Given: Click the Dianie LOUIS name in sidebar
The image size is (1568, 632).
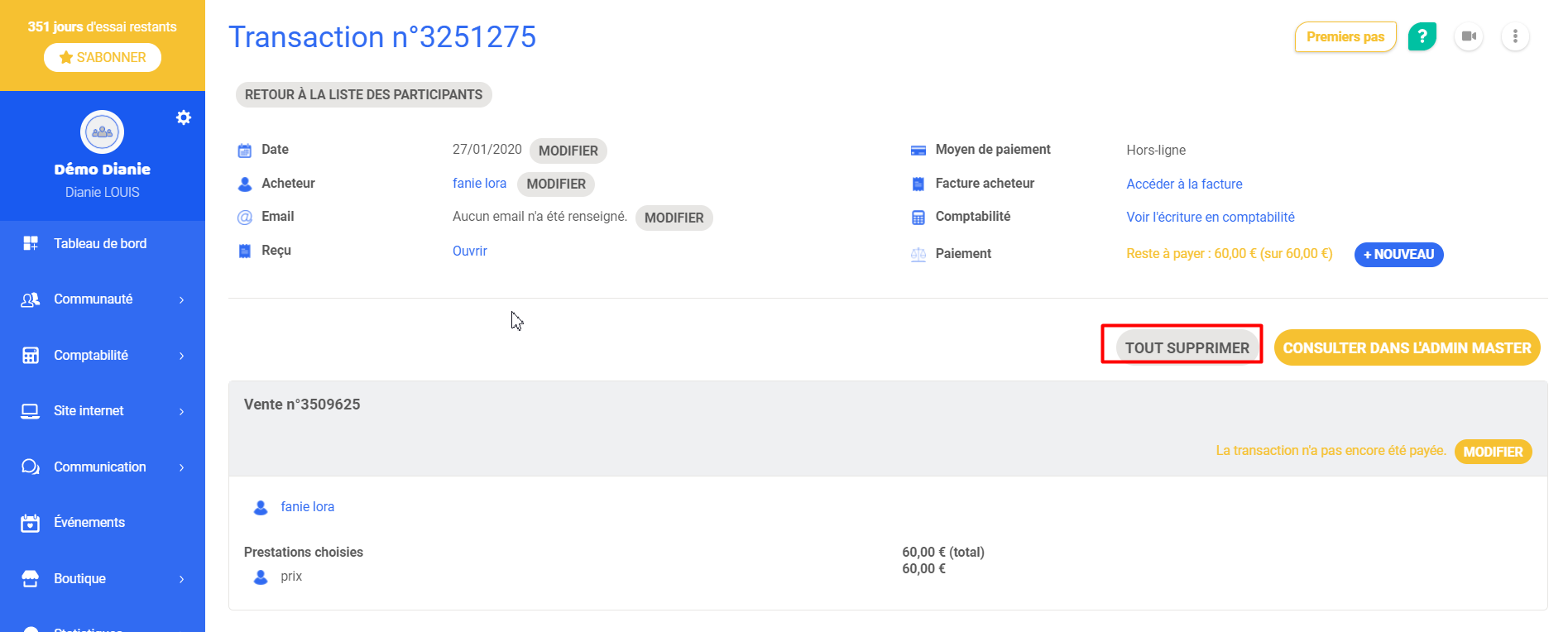Looking at the screenshot, I should point(103,192).
